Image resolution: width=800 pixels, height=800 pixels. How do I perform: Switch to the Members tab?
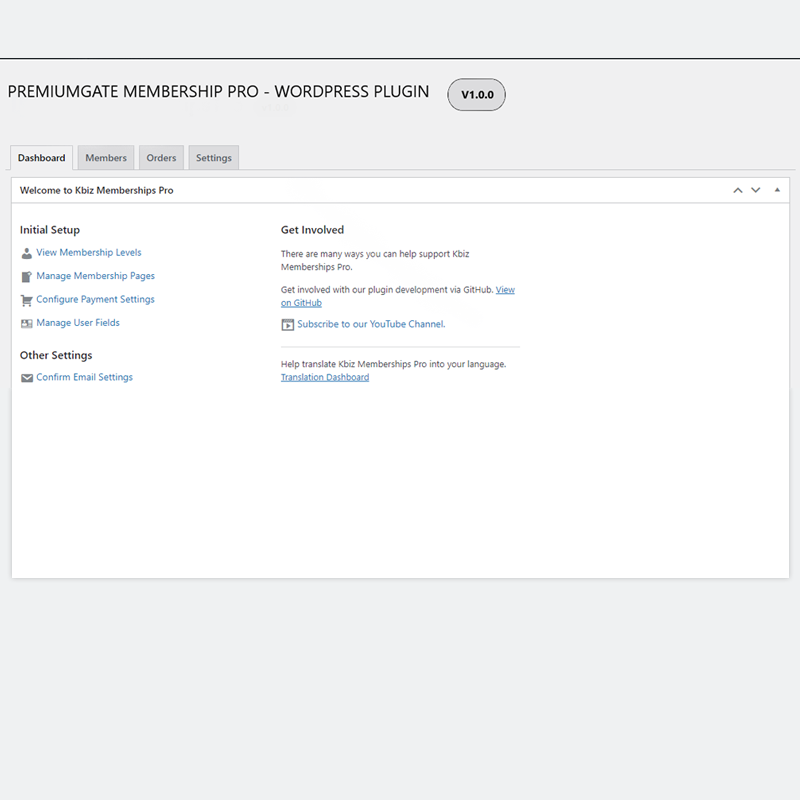pos(106,158)
